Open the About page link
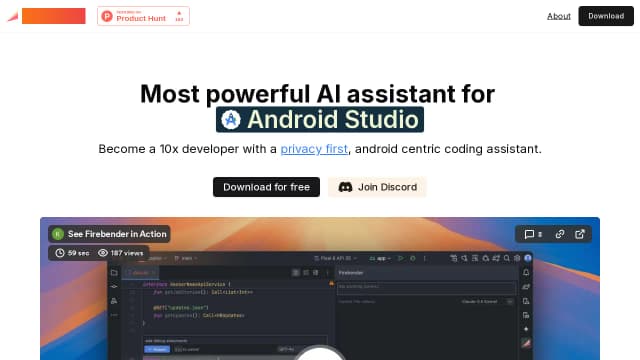Screen dimensions: 640x360 click(x=558, y=16)
